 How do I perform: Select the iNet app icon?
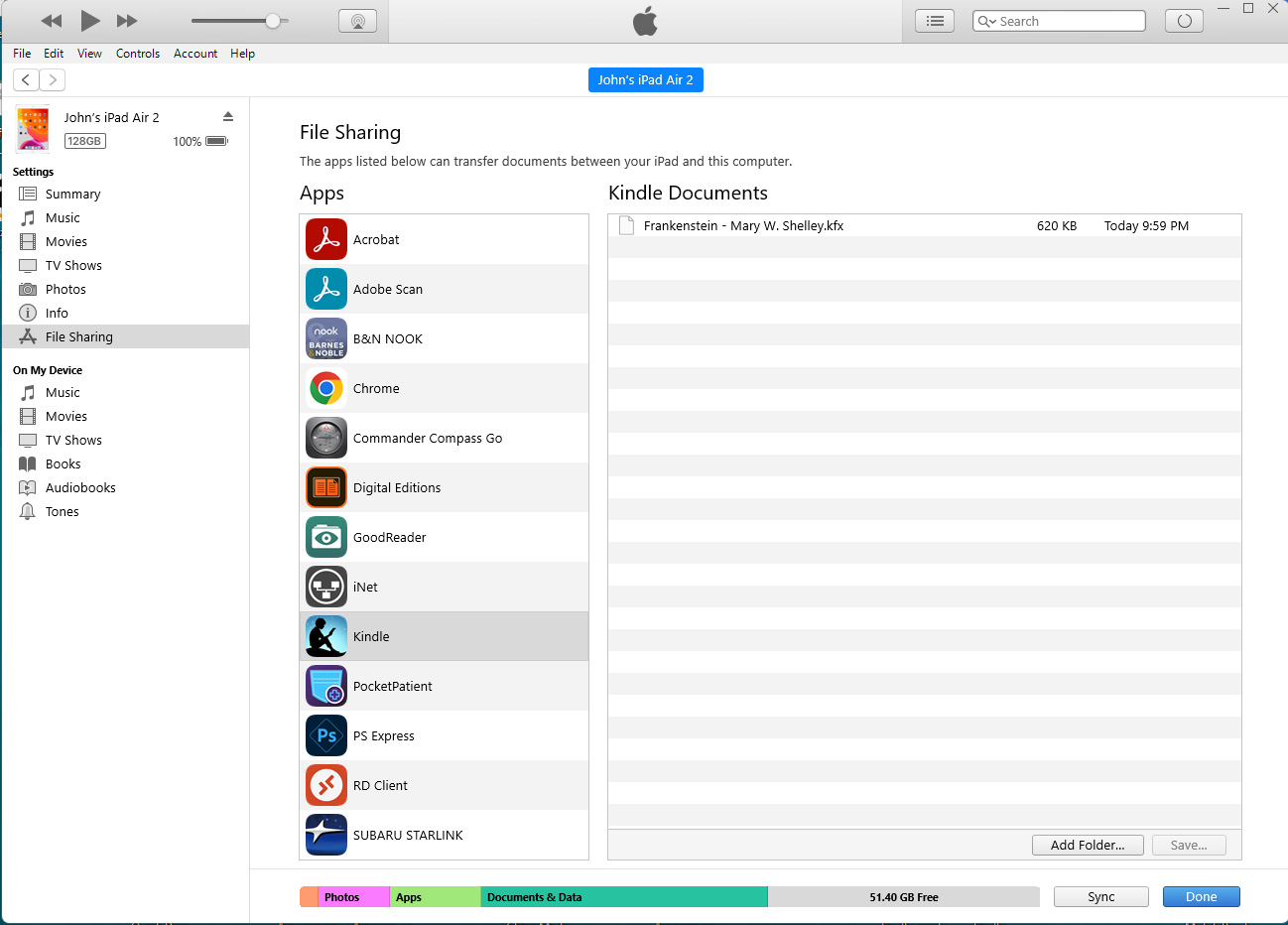coord(326,587)
